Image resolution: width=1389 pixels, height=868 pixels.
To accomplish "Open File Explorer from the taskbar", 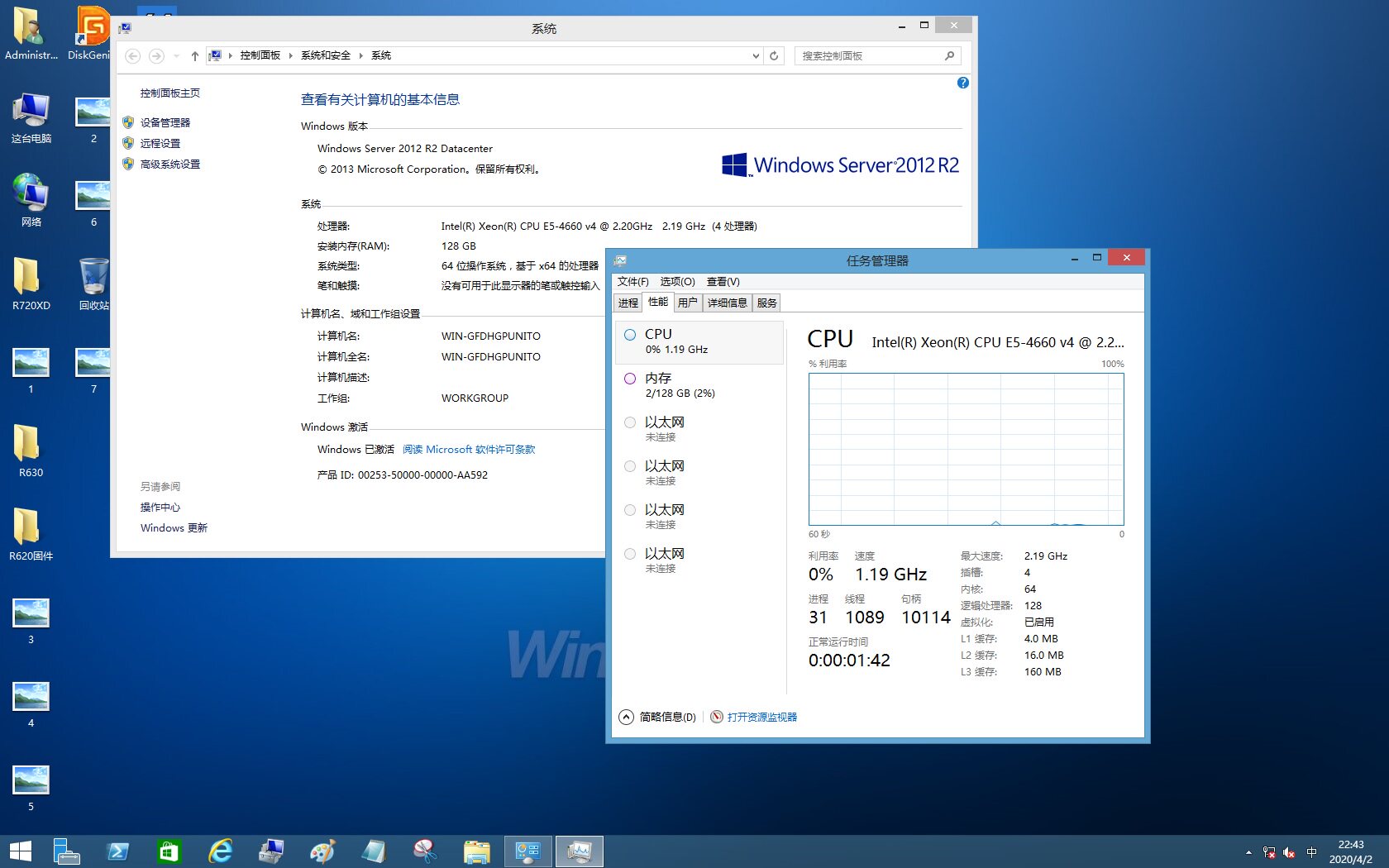I will pyautogui.click(x=476, y=851).
